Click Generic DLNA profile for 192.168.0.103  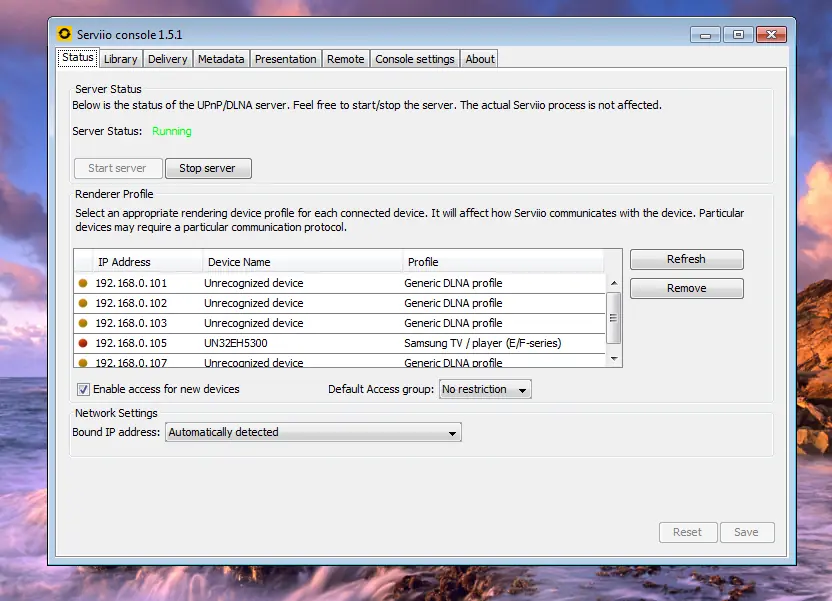[x=453, y=323]
